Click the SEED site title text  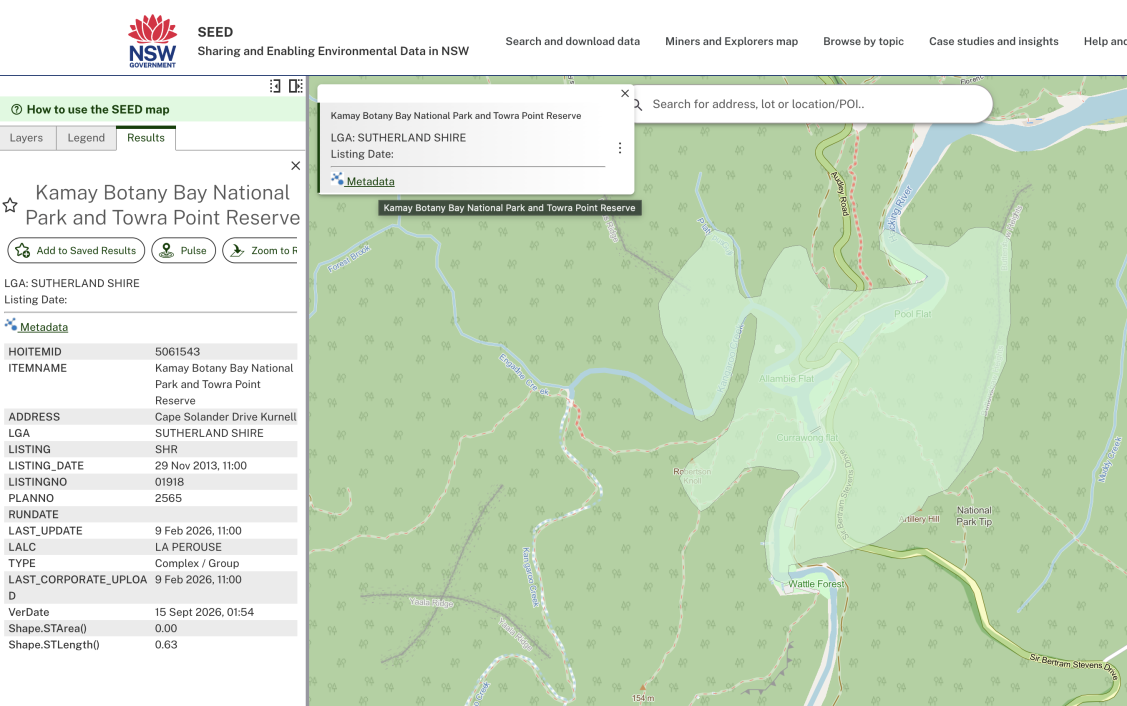[215, 32]
